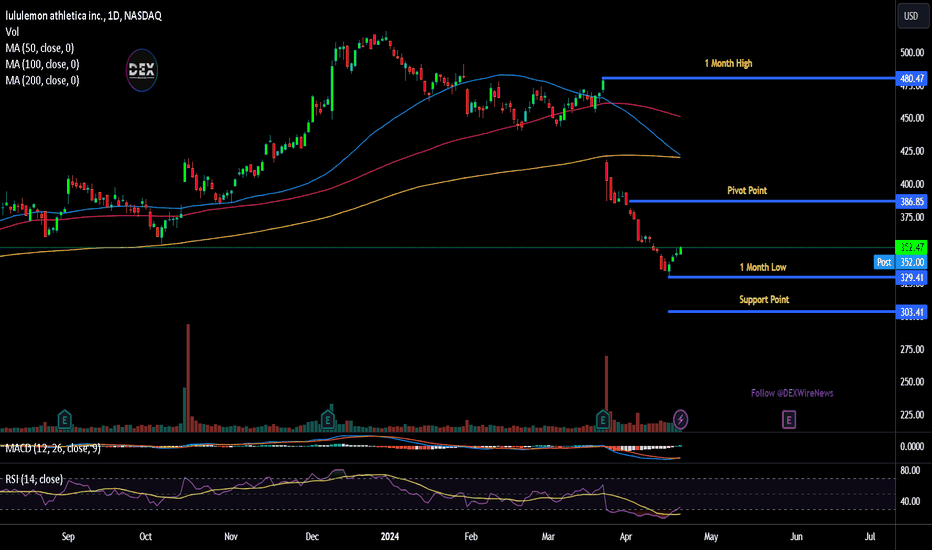Screen dimensions: 932x550
Task: Click the Nov label on time axis
Action: (231, 536)
